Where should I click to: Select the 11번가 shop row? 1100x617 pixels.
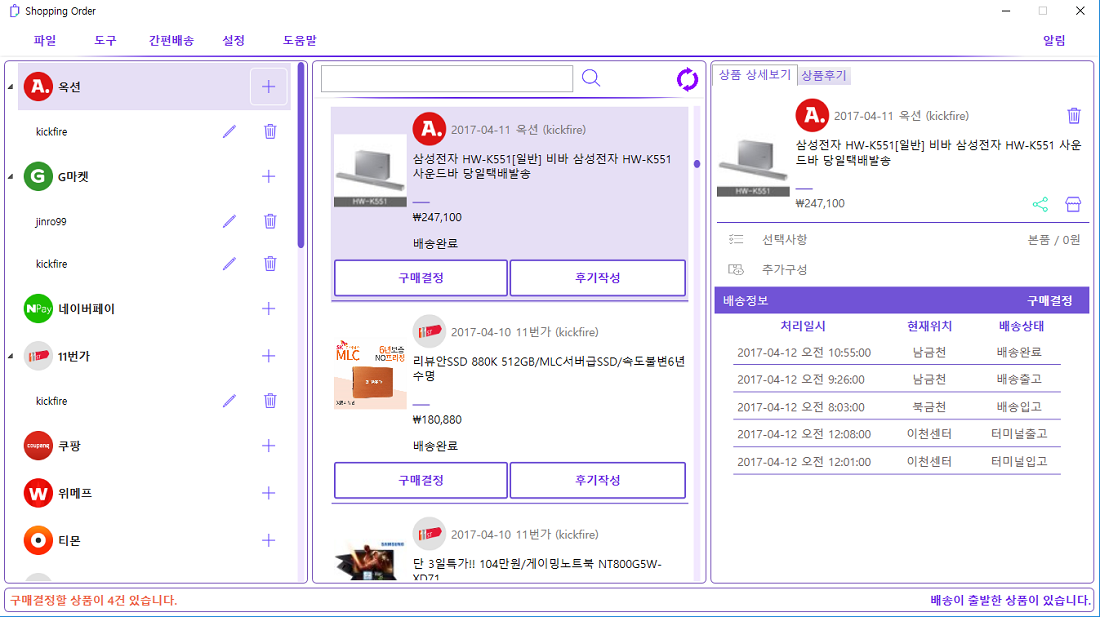[x=154, y=356]
